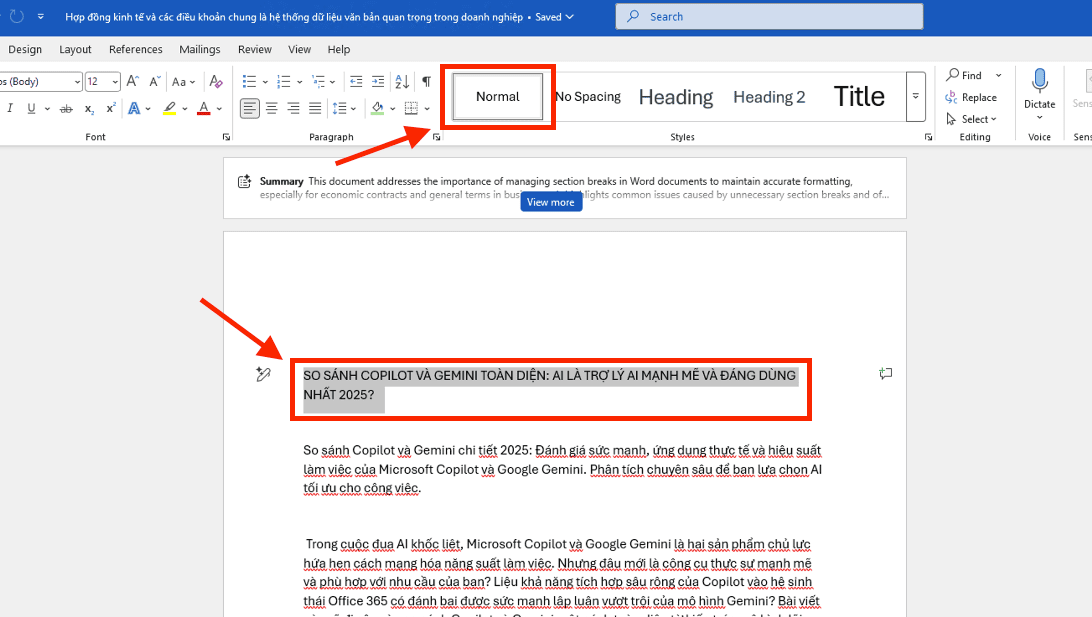Click the View more summary button

pos(550,202)
